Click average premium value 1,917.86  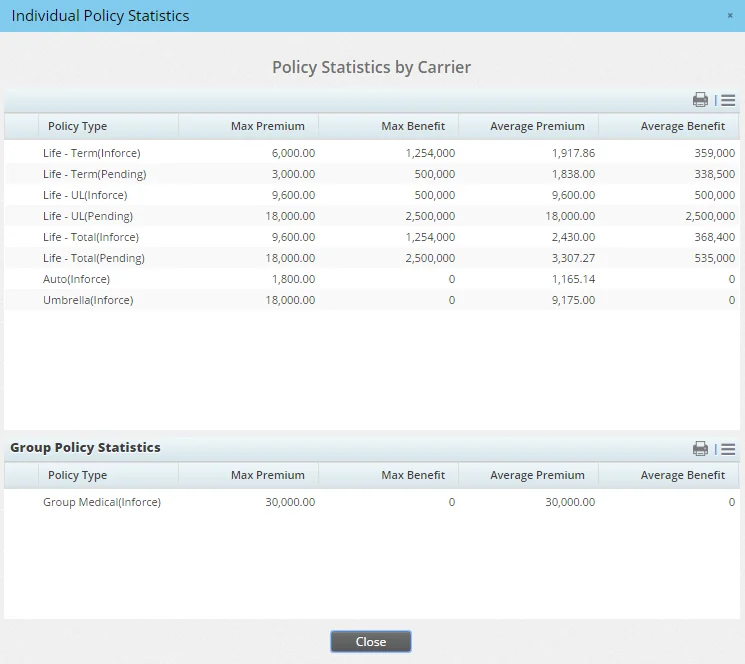pos(573,153)
